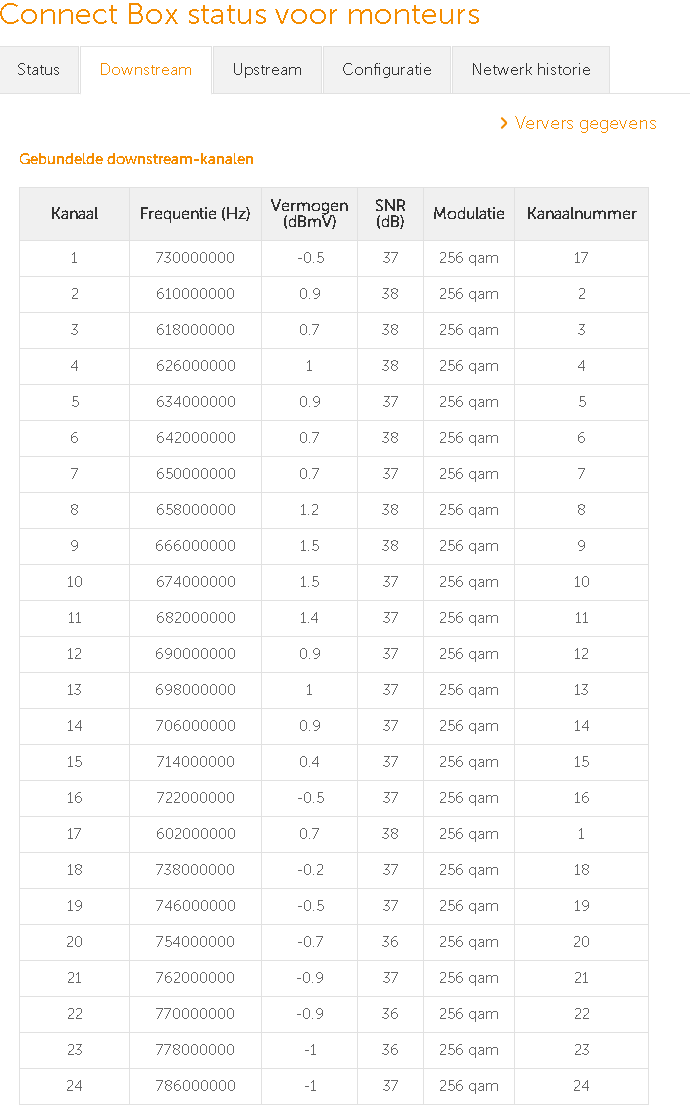
Task: Switch to the Upstream tab
Action: 267,70
